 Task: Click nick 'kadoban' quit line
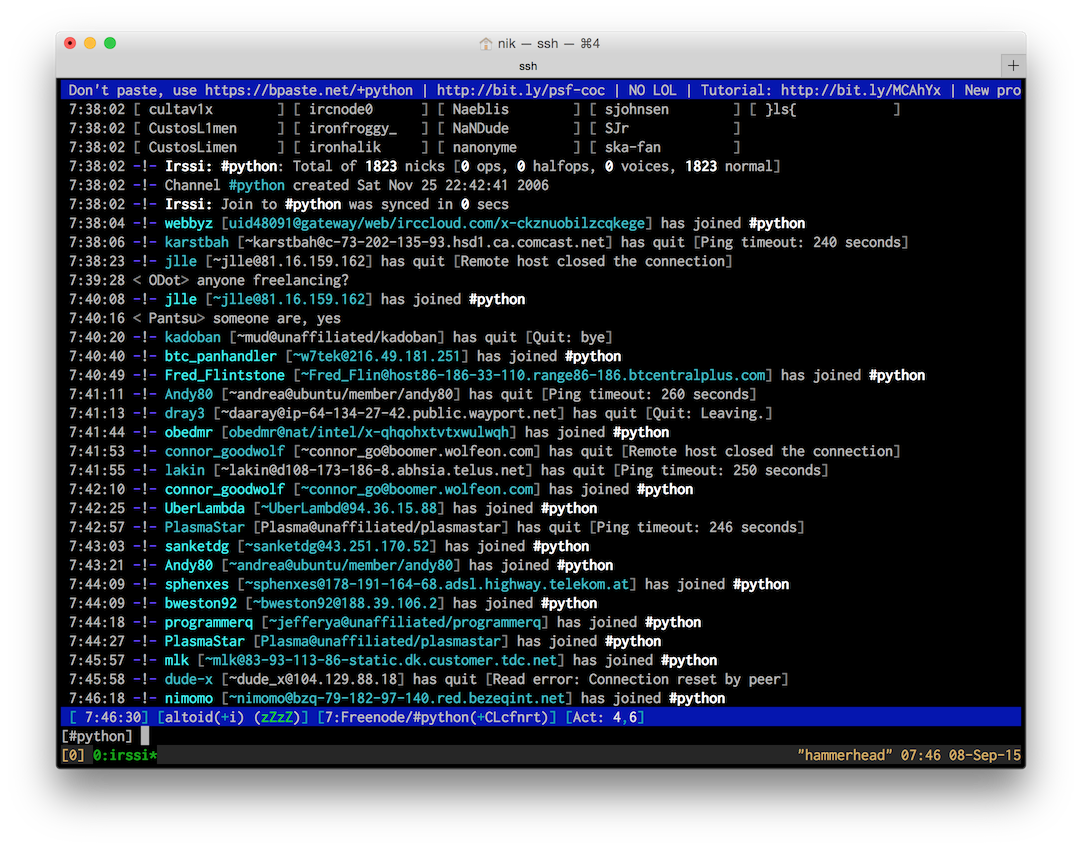[193, 337]
